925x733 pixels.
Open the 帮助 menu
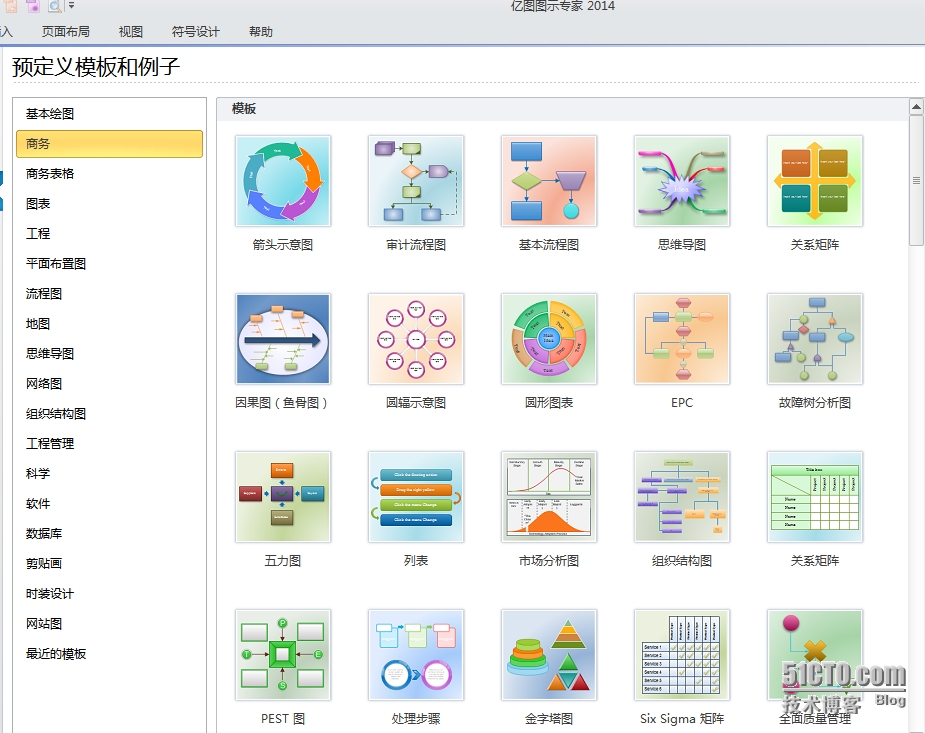point(261,32)
